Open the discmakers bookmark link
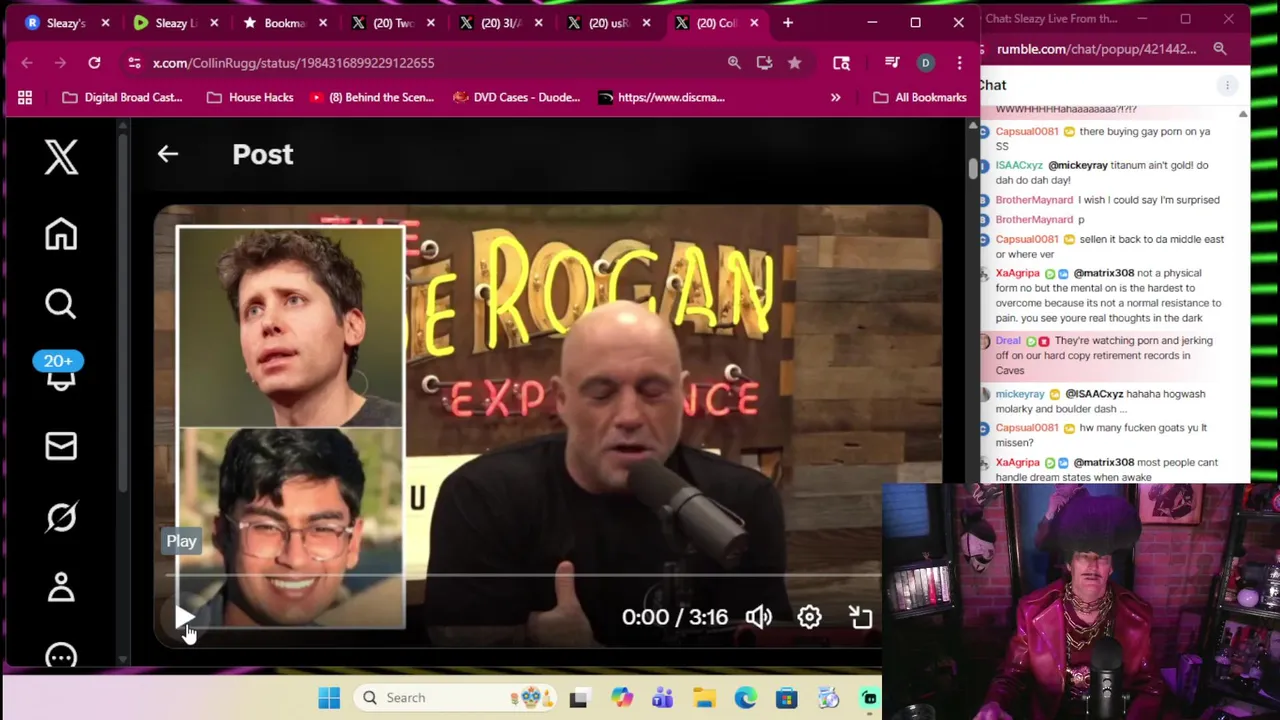 point(661,97)
